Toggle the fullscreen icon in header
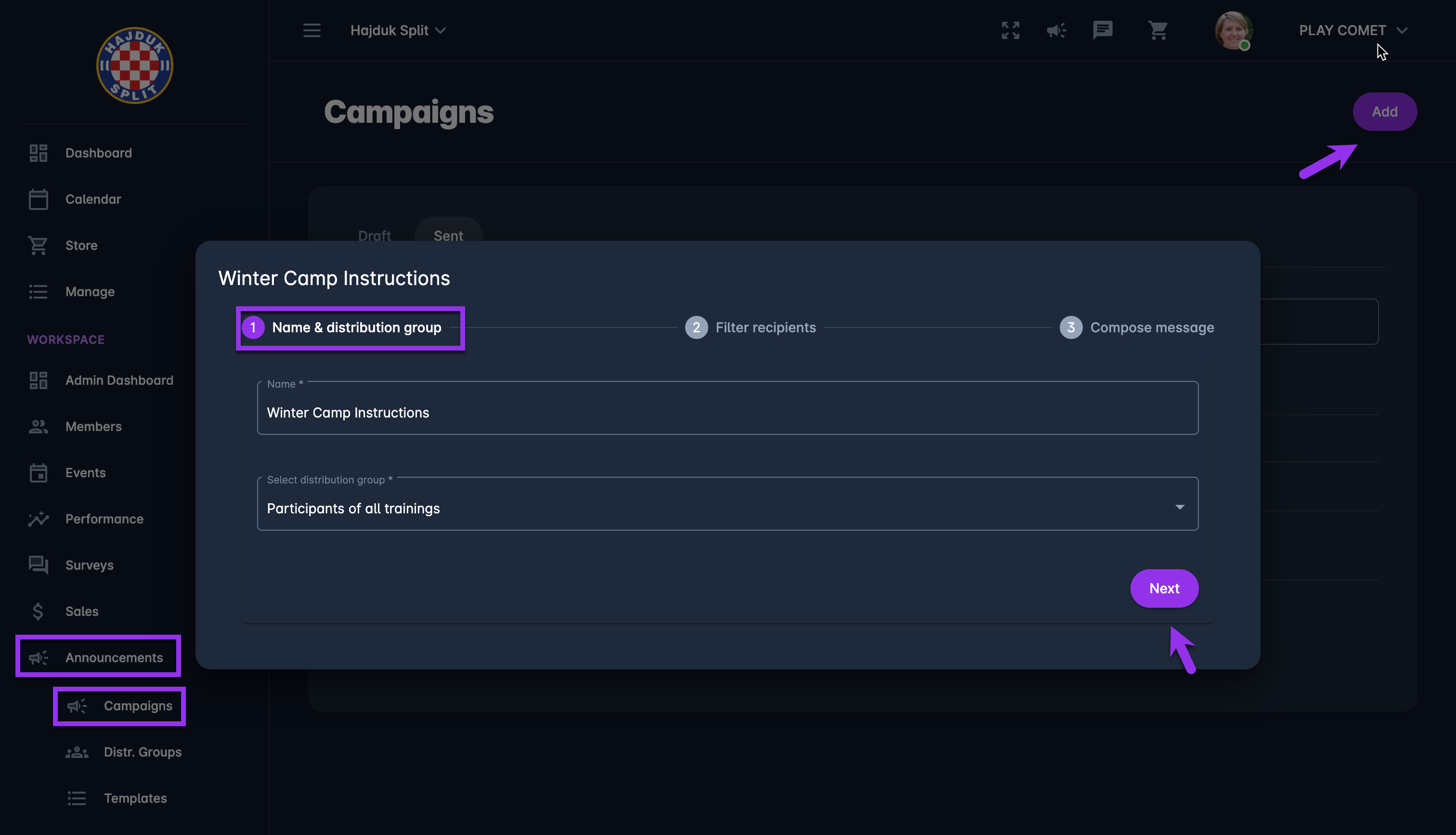Viewport: 1456px width, 835px height. tap(1010, 30)
